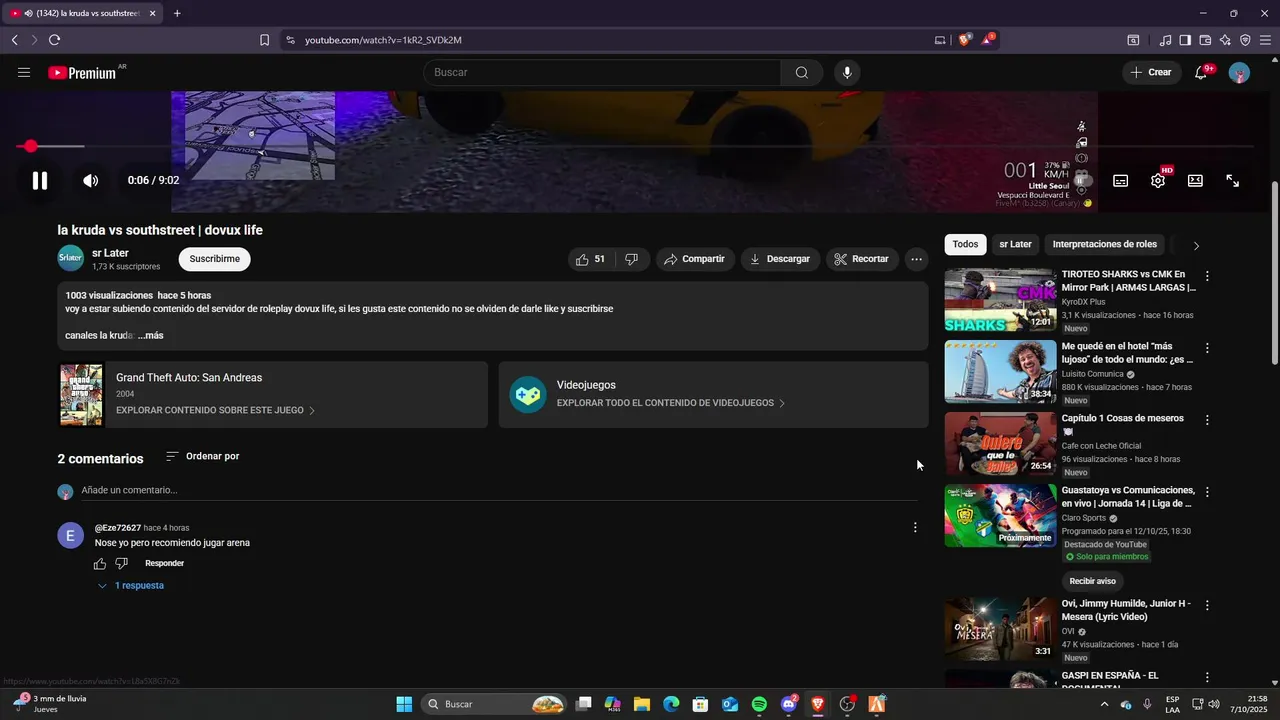The height and width of the screenshot is (720, 1280).
Task: Open TIROTEO SHARKS vs CMK video thumbnail
Action: (x=1000, y=300)
